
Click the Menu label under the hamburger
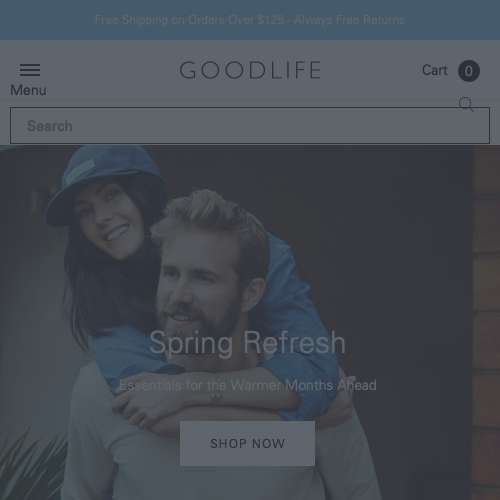tap(28, 90)
